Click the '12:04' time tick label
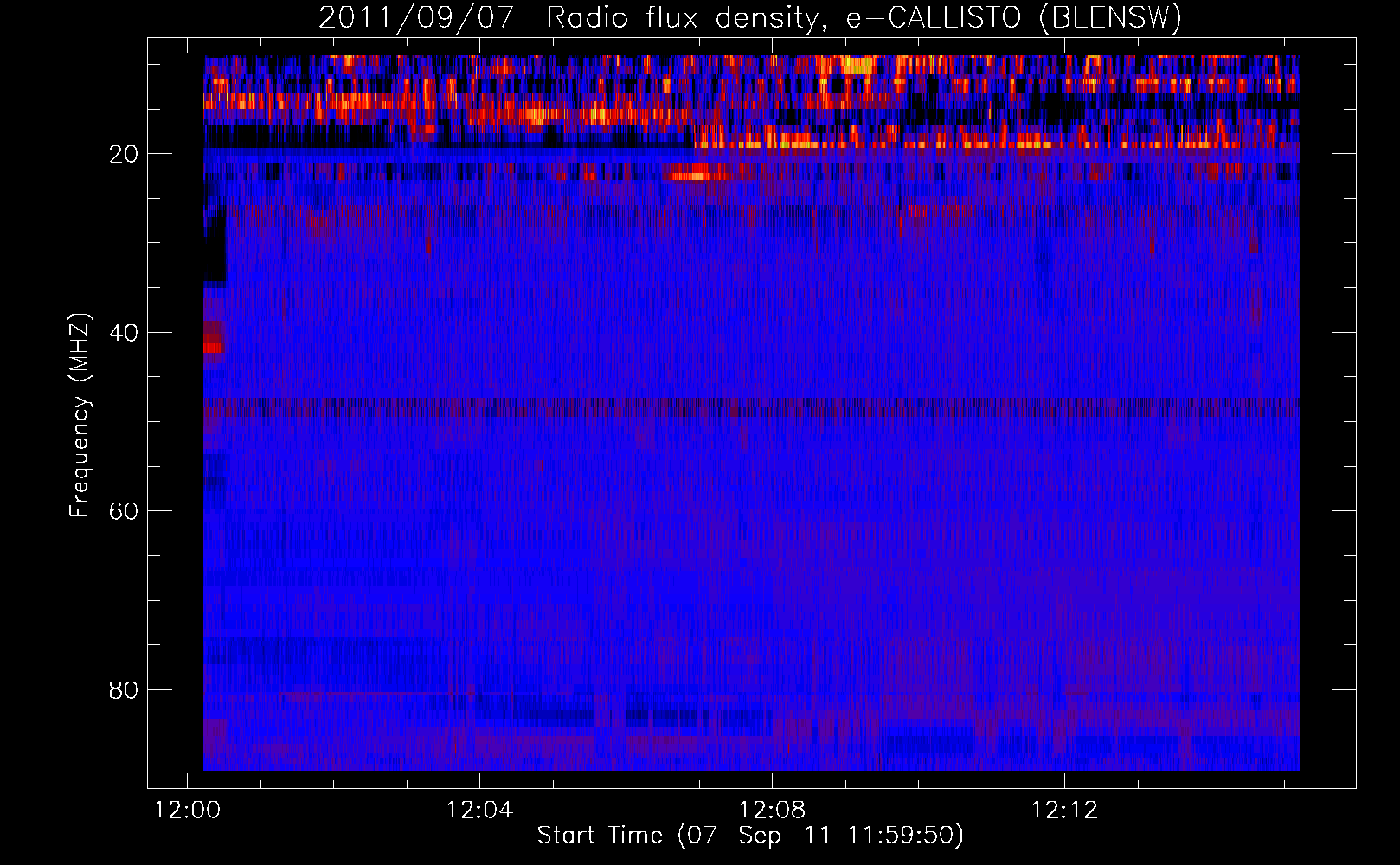Screen dimensions: 1400x865 (479, 811)
